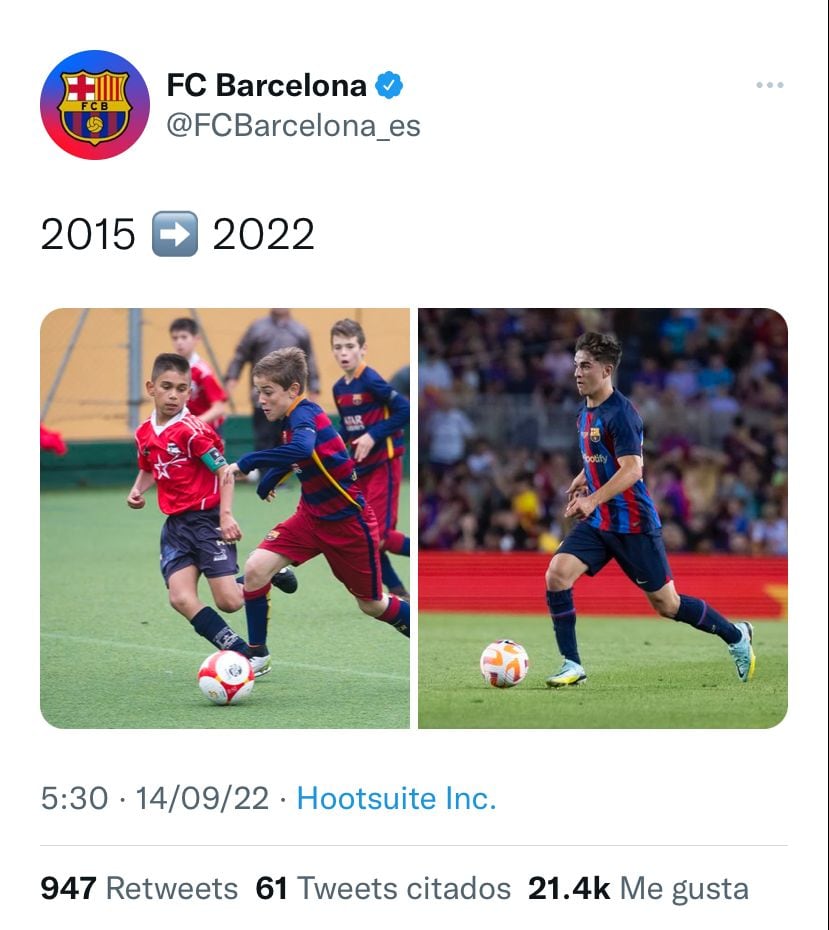Open the Hootsuite Inc. source link
829x930 pixels.
(x=397, y=798)
